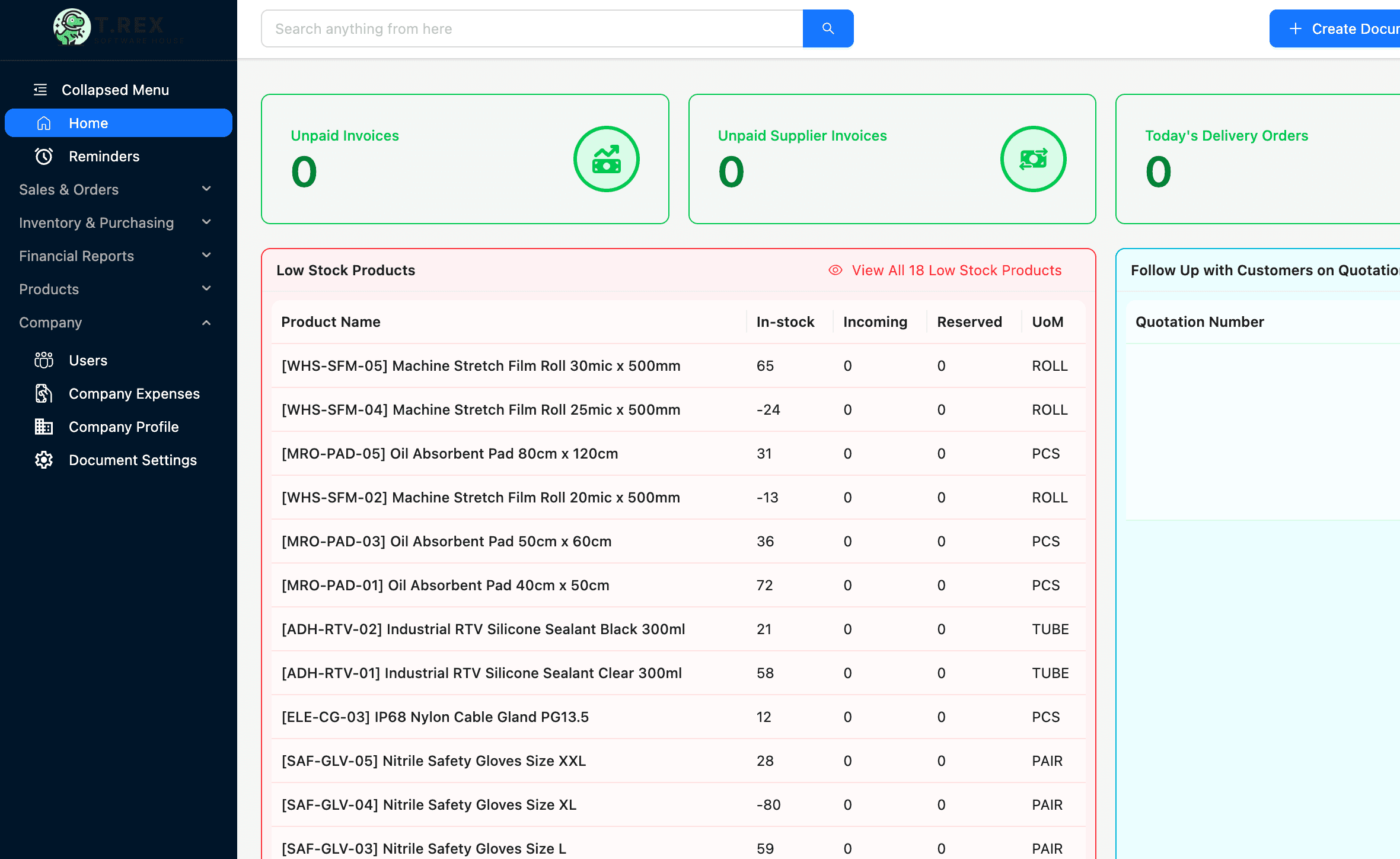Select the Collapsed Menu hamburger icon

tap(40, 89)
